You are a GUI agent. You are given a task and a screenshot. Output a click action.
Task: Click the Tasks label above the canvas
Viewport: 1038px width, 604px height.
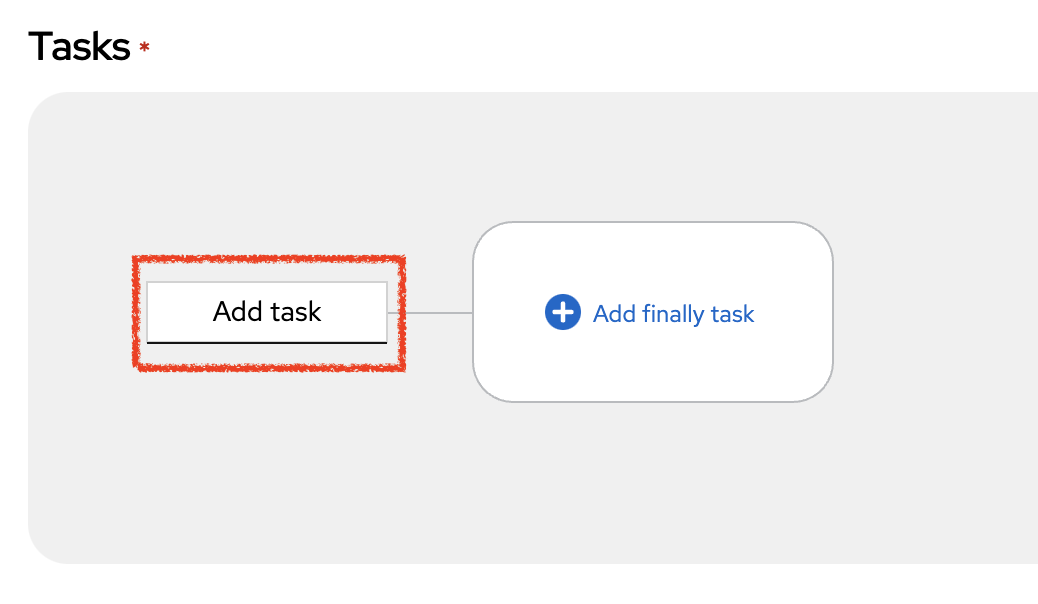80,45
